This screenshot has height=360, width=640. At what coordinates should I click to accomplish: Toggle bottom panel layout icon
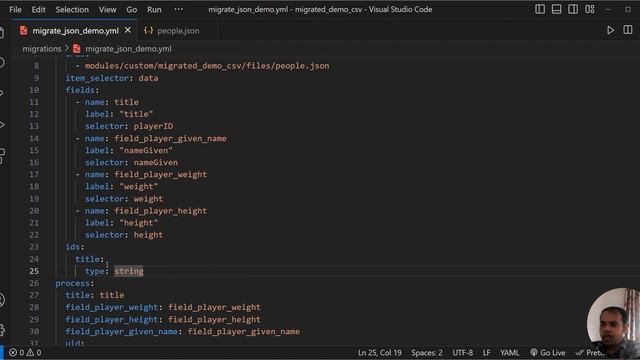556,9
